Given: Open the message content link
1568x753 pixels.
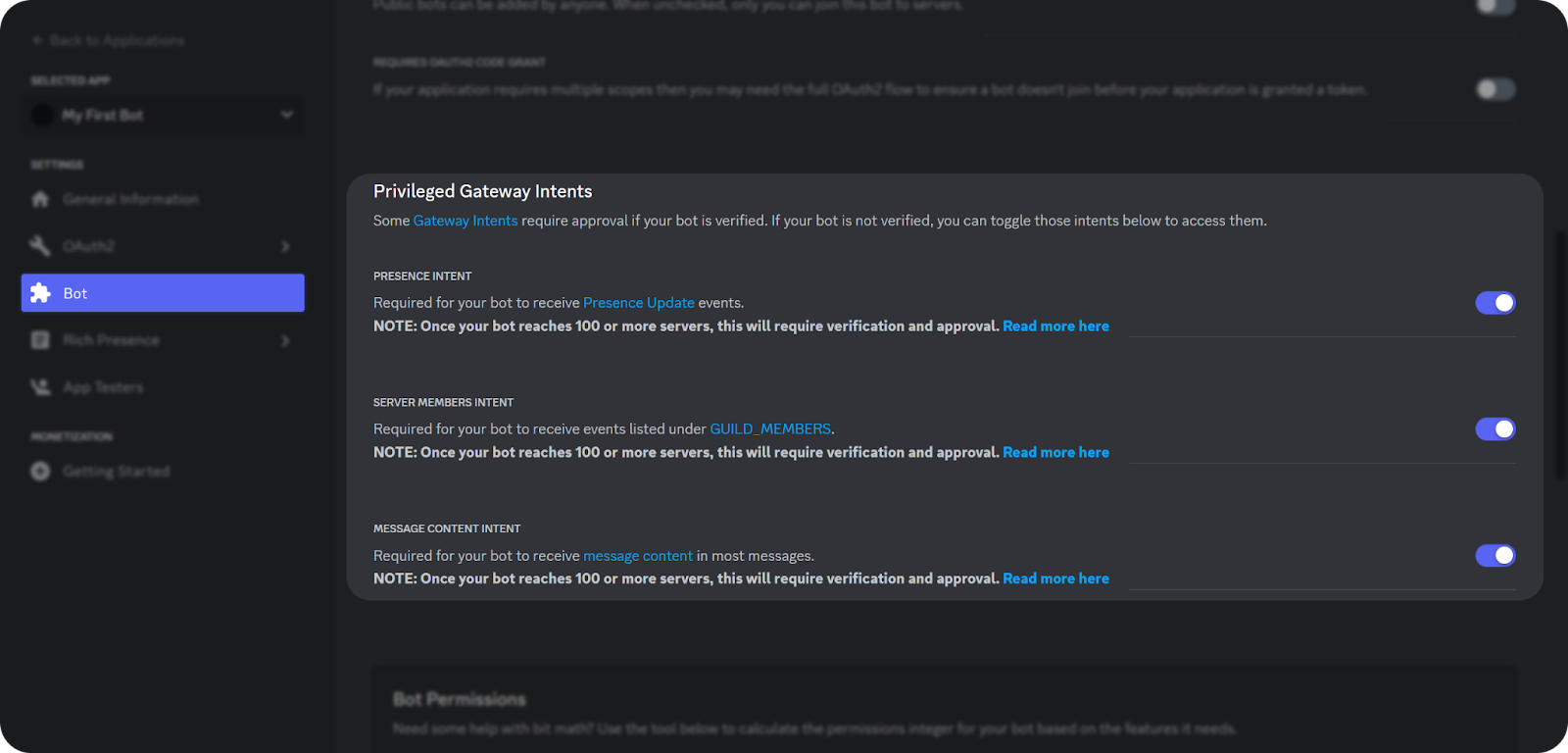Looking at the screenshot, I should point(638,556).
